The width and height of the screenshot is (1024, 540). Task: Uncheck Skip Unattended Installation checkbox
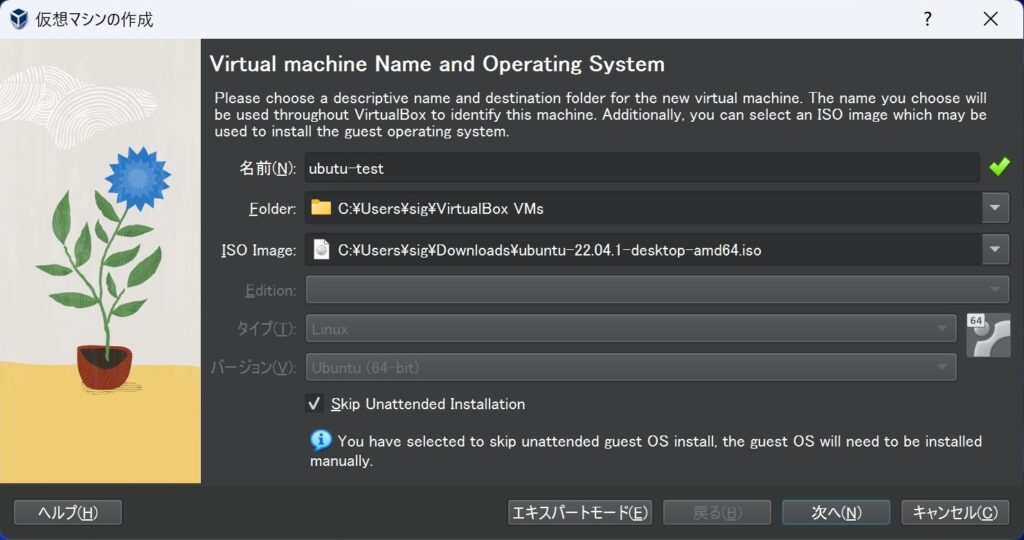point(315,404)
